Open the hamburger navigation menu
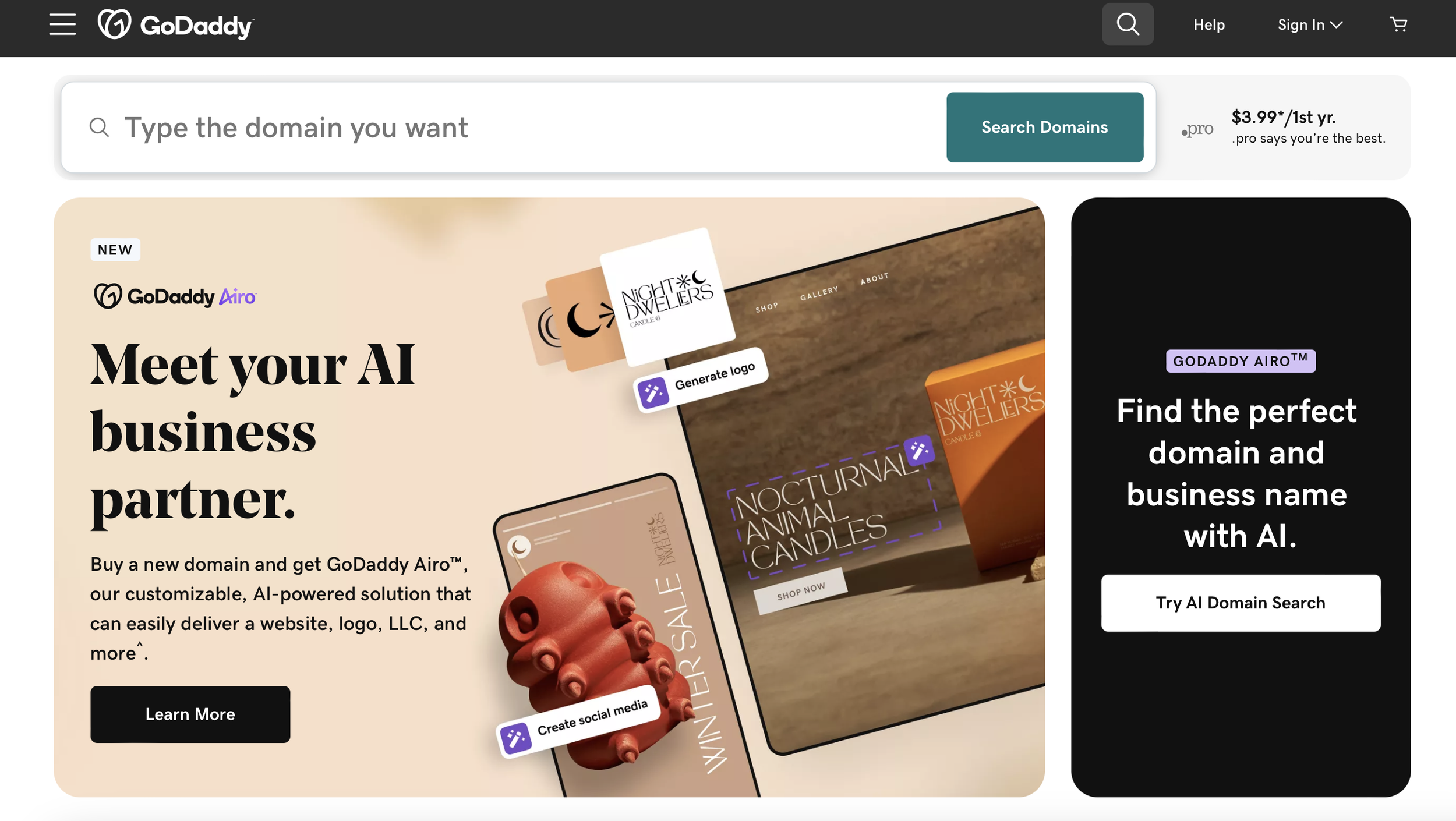The image size is (1456, 821). point(62,24)
